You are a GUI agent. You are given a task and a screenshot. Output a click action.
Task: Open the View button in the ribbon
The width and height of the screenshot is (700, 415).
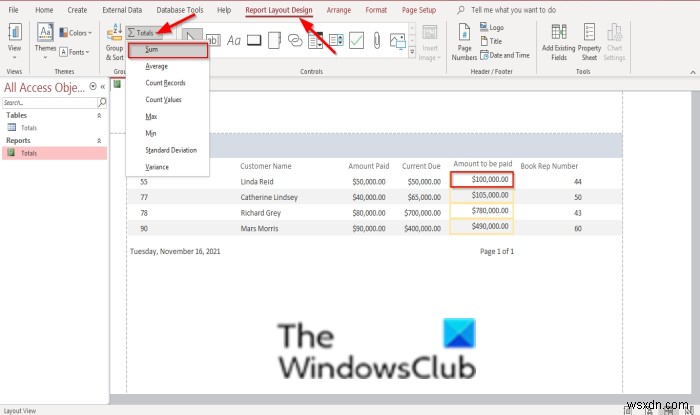coord(14,41)
